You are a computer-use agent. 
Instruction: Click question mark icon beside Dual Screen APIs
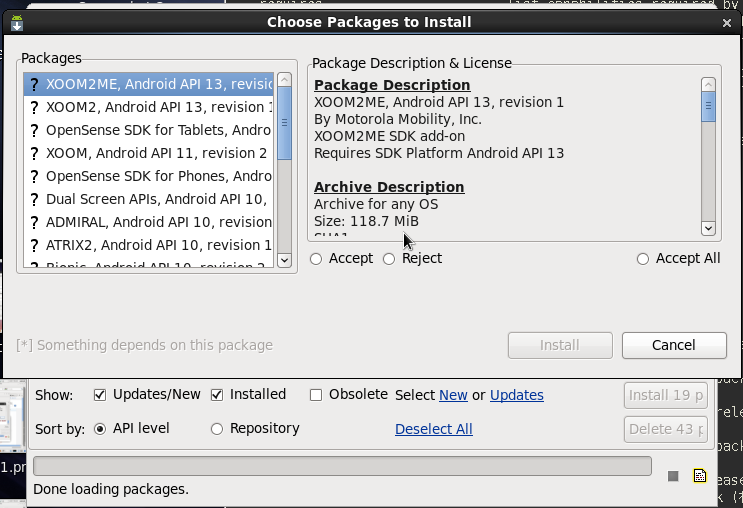click(34, 199)
